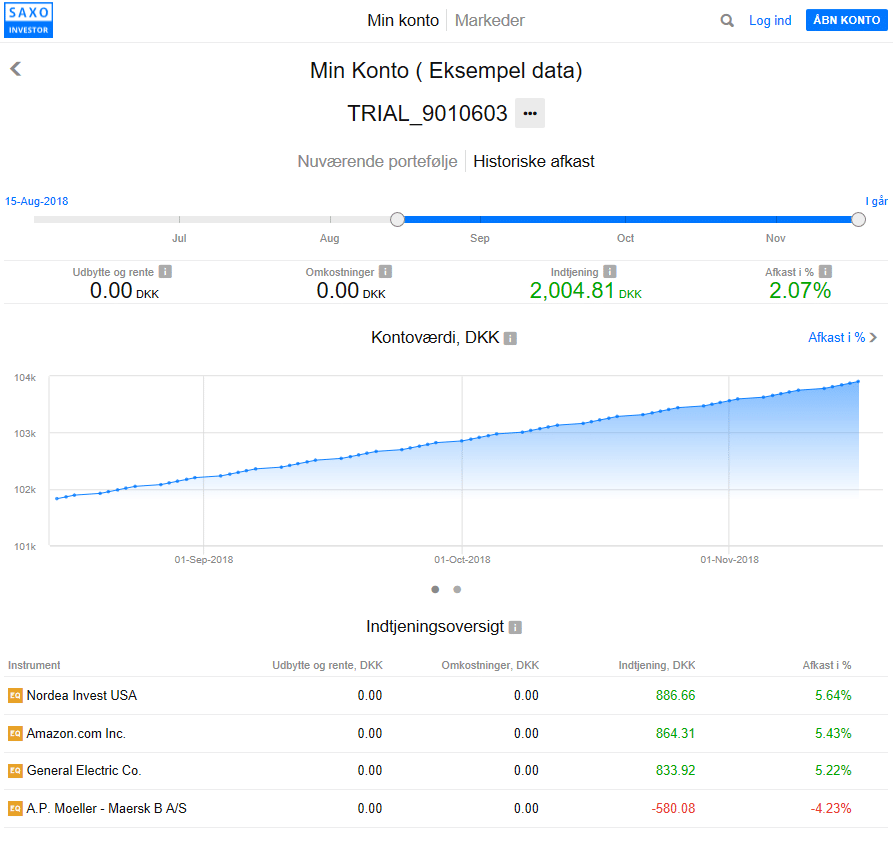Open A.P. Moeller - Maersk B A/S row

pyautogui.click(x=446, y=809)
